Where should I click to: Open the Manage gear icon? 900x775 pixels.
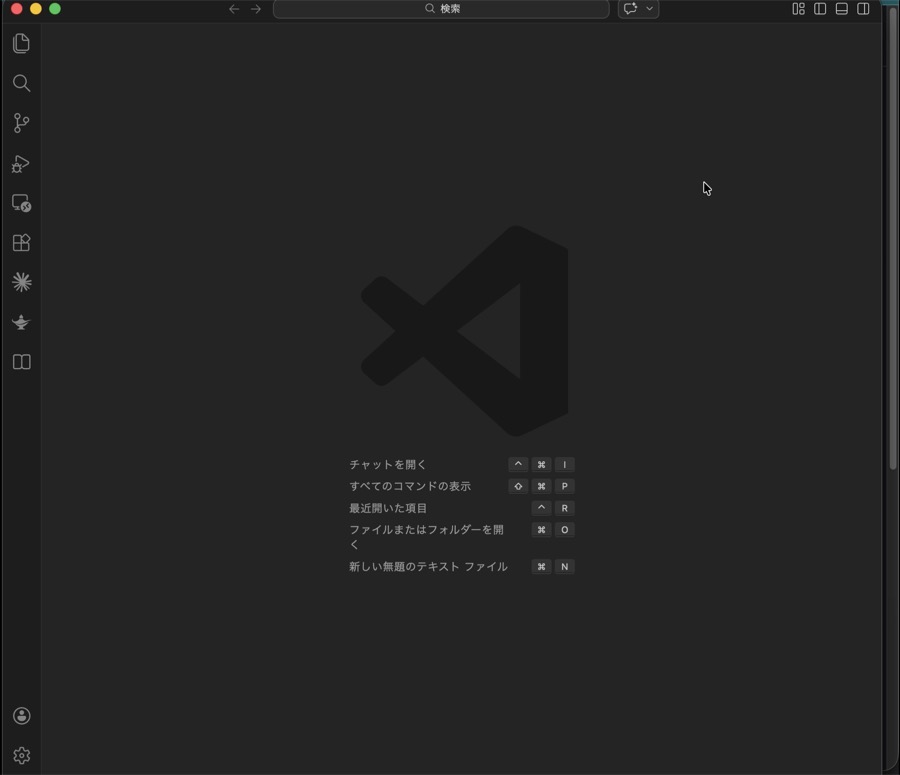(x=21, y=755)
